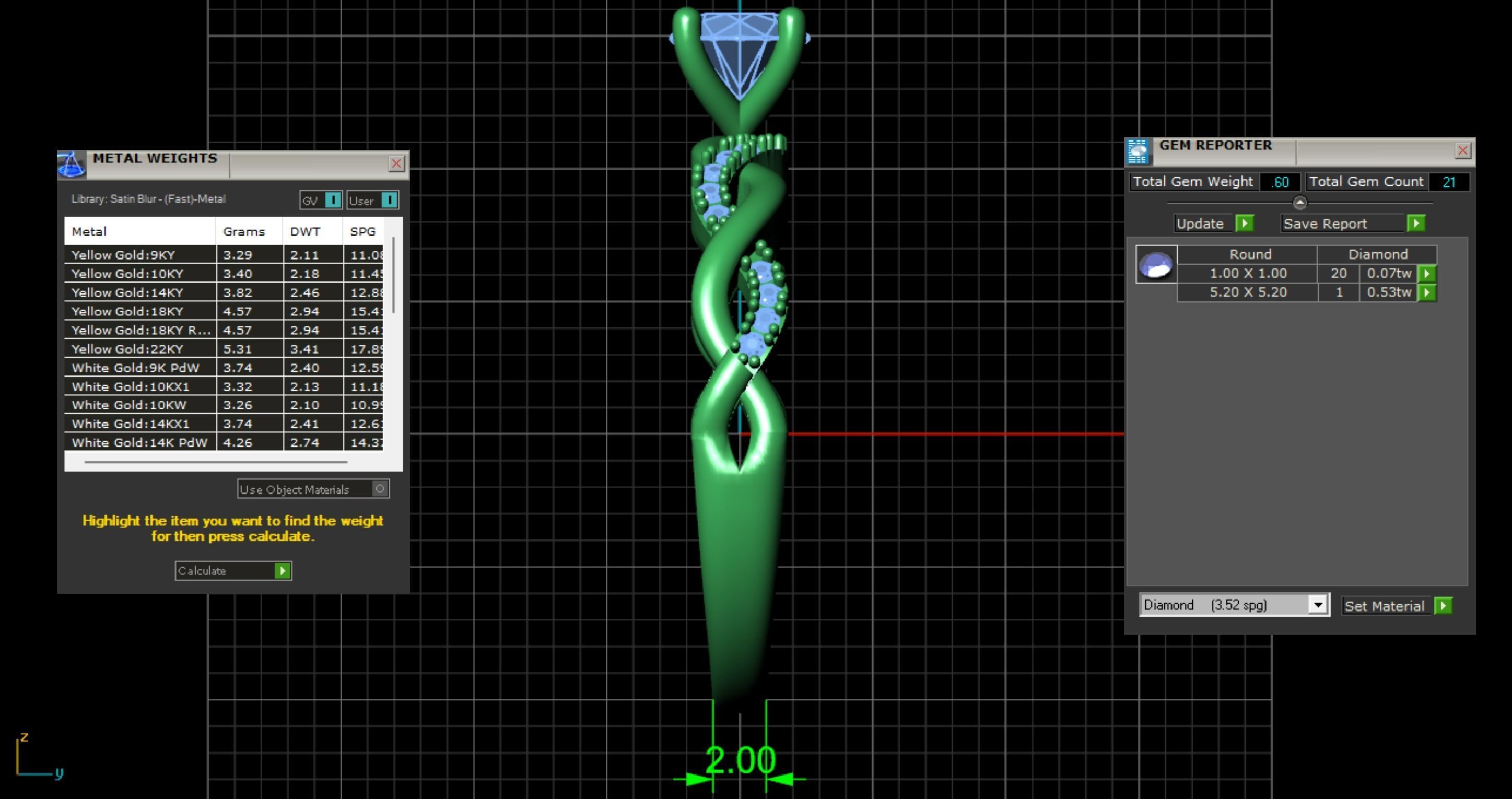Click the Gem Reporter panel icon

pos(1138,151)
